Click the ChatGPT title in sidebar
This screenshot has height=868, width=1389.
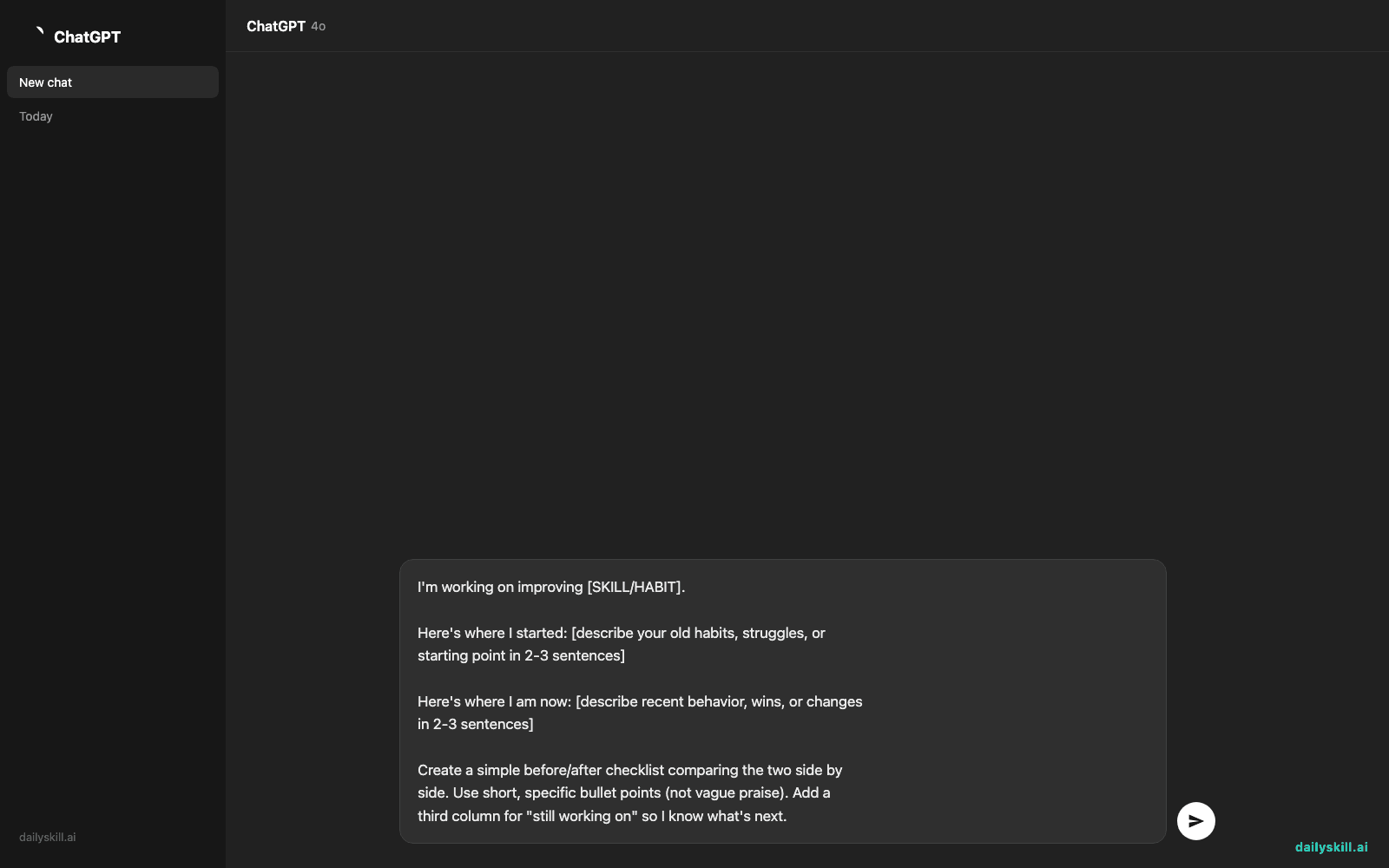coord(87,36)
